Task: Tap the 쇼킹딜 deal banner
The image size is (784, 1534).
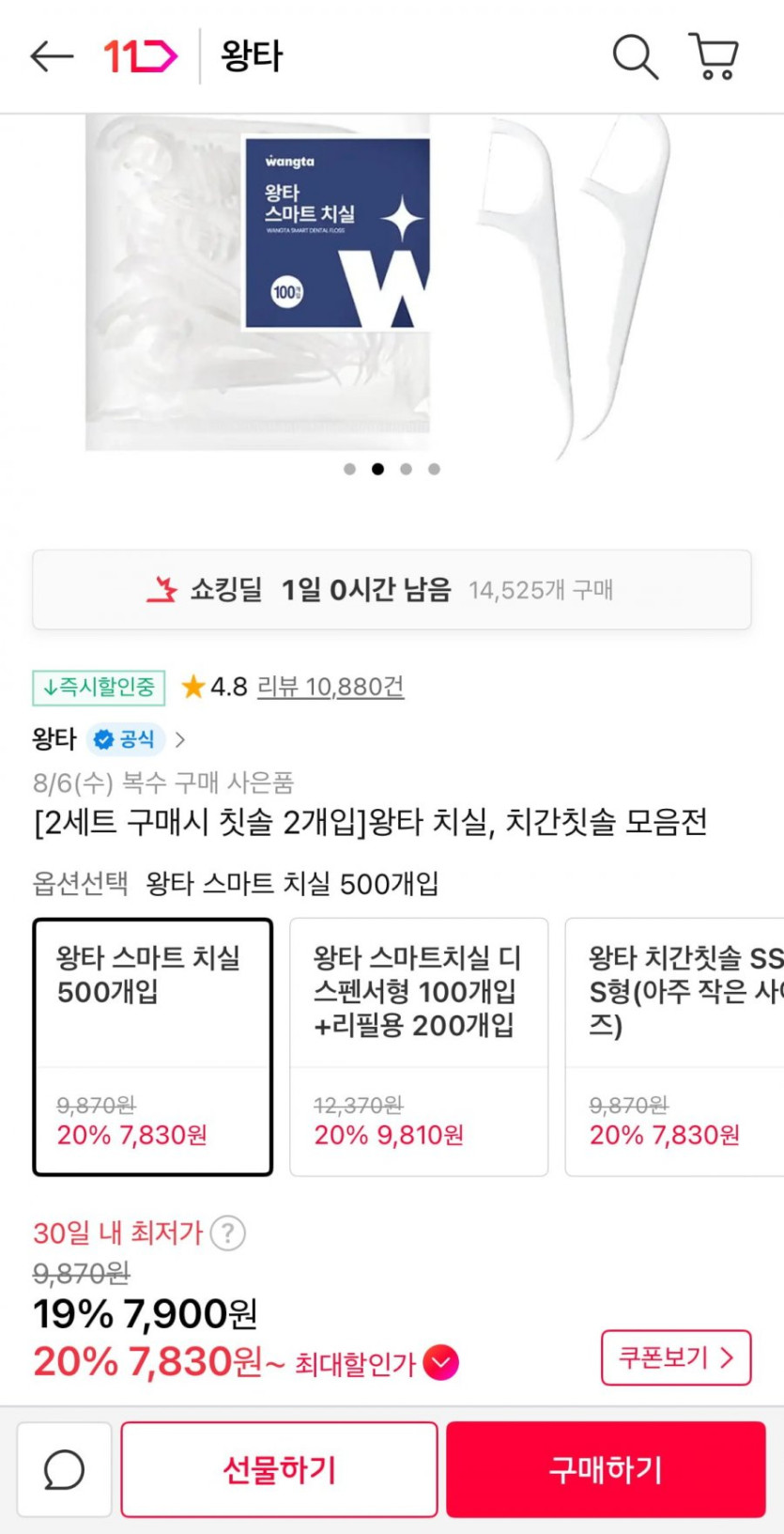Action: coord(392,590)
